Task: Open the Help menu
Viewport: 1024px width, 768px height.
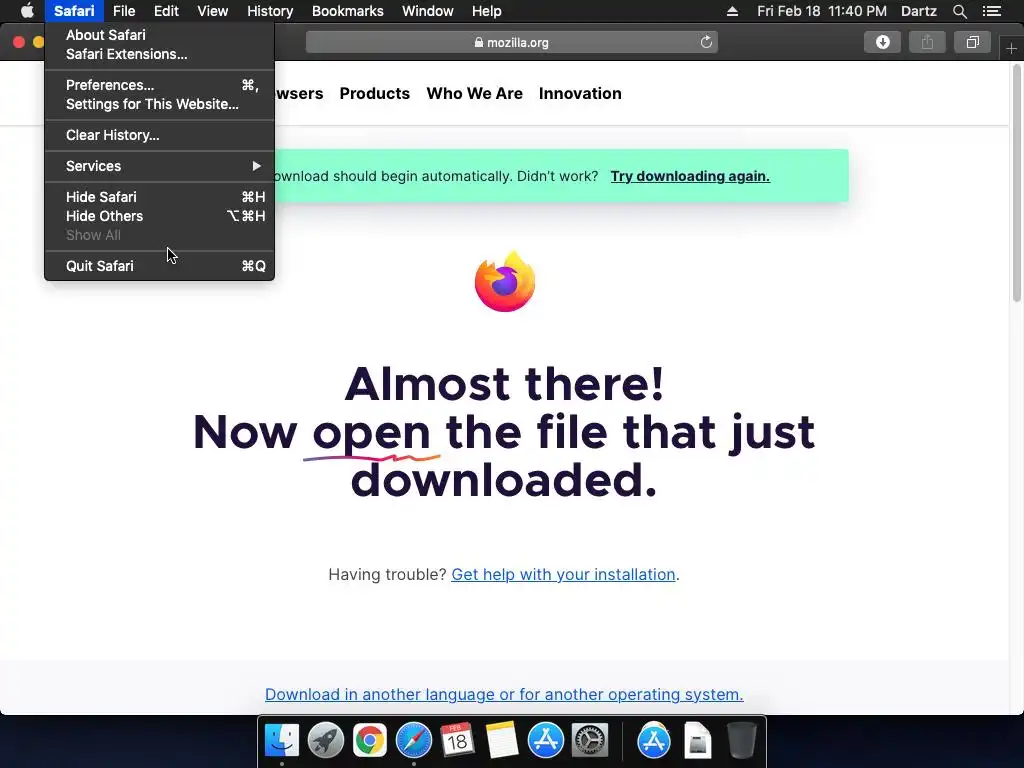Action: (x=487, y=11)
